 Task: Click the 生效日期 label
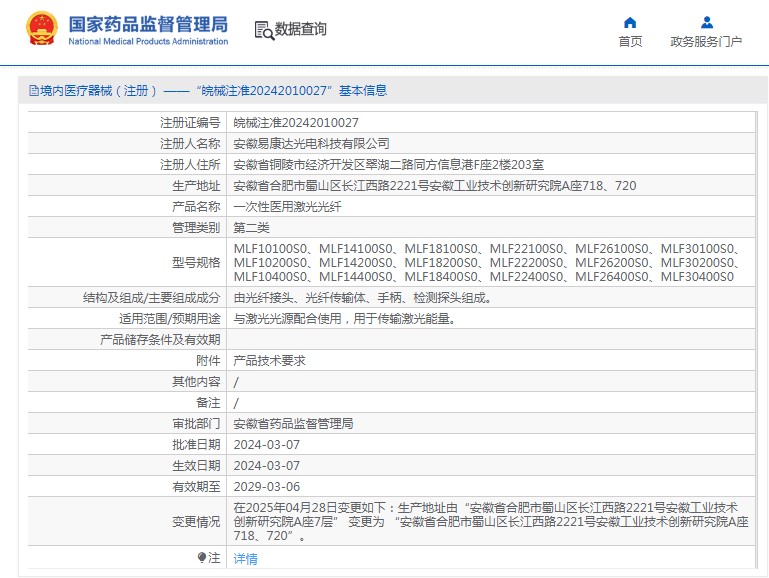[196, 466]
